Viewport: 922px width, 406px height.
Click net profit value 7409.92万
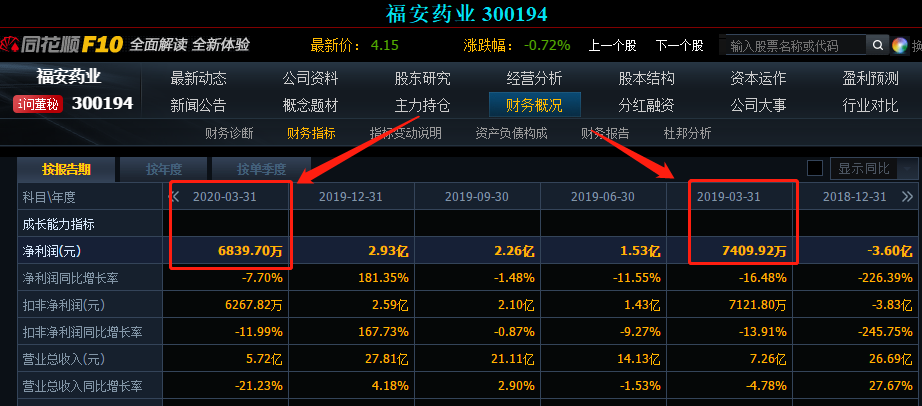754,251
